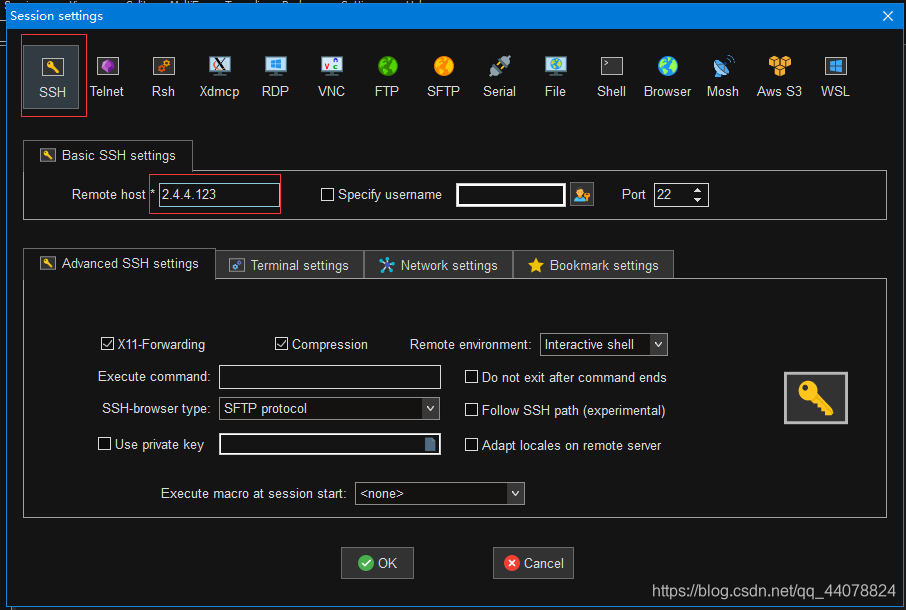Click the Cancel button
Screen dimensions: 906x610
click(x=533, y=562)
